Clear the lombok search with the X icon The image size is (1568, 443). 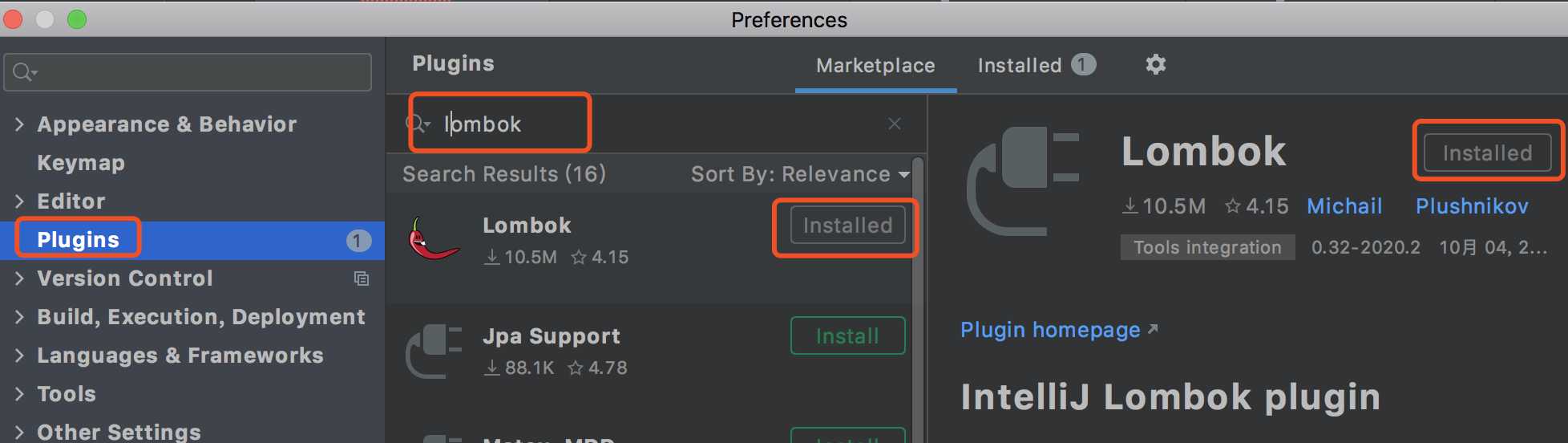(895, 124)
